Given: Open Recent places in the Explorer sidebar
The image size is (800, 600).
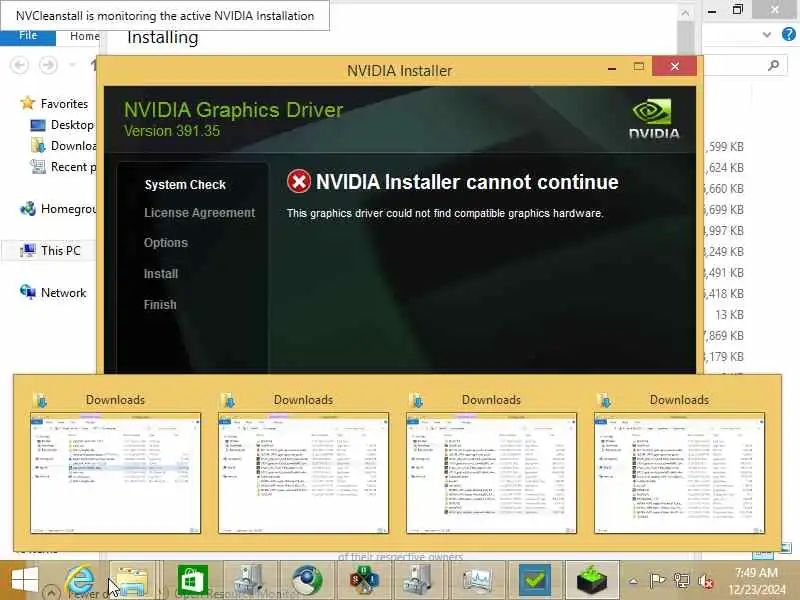Looking at the screenshot, I should pos(63,167).
